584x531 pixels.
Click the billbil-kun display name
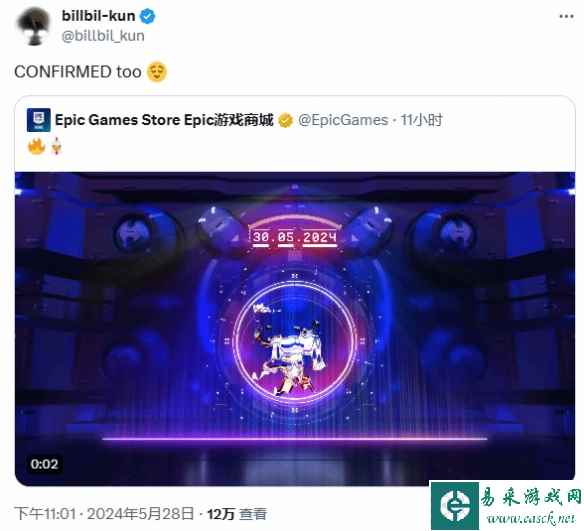pos(98,16)
